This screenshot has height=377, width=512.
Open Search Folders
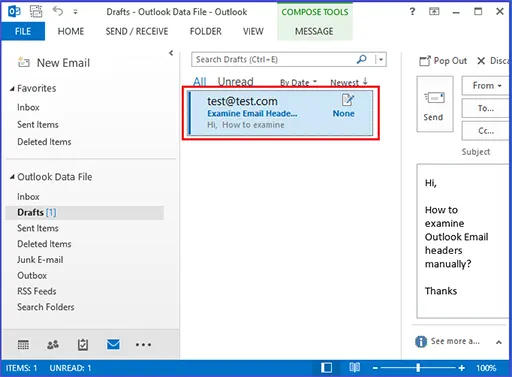(x=46, y=307)
